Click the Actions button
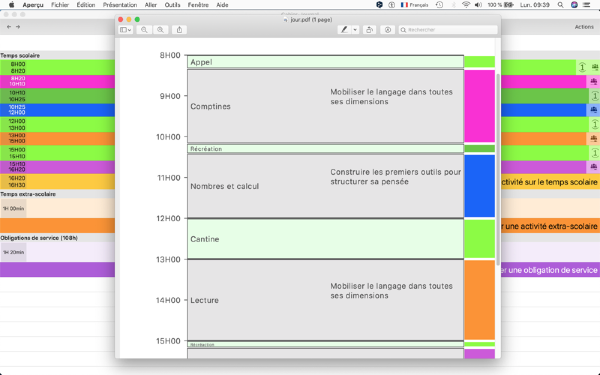Viewport: 600px width, 375px height. pyautogui.click(x=584, y=27)
